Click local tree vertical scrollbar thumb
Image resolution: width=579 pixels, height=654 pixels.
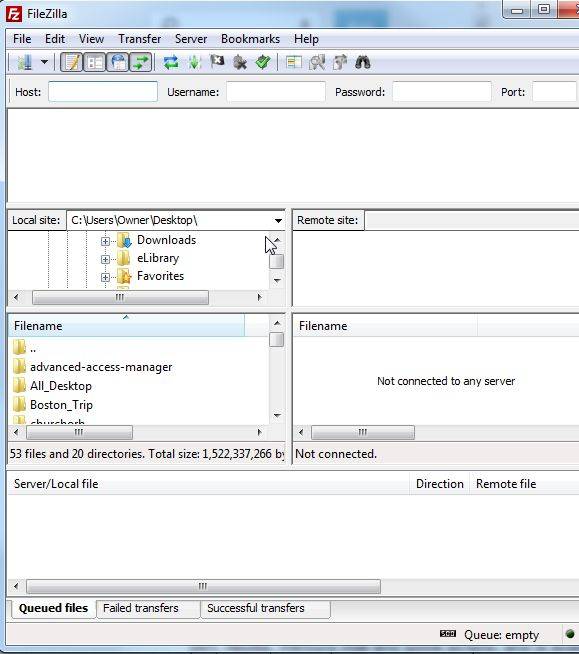pos(277,262)
